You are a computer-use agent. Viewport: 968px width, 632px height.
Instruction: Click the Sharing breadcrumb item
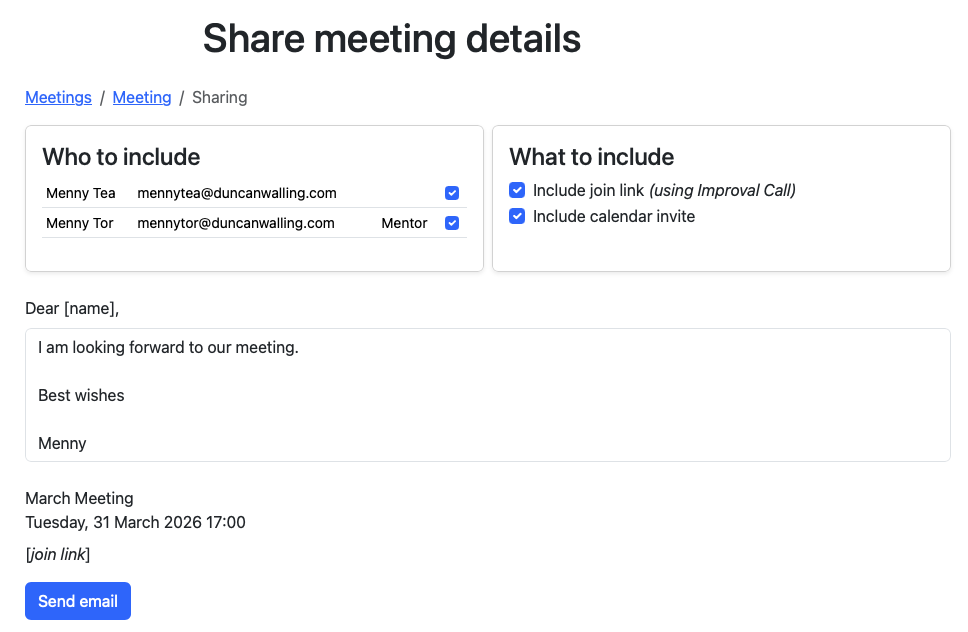[219, 97]
